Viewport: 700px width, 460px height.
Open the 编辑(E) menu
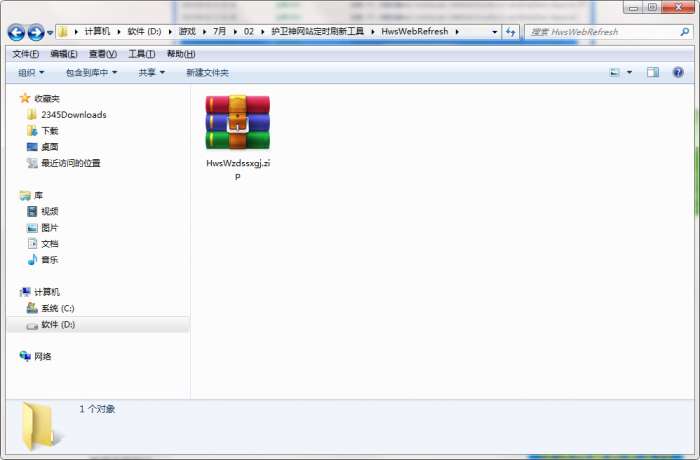point(64,54)
